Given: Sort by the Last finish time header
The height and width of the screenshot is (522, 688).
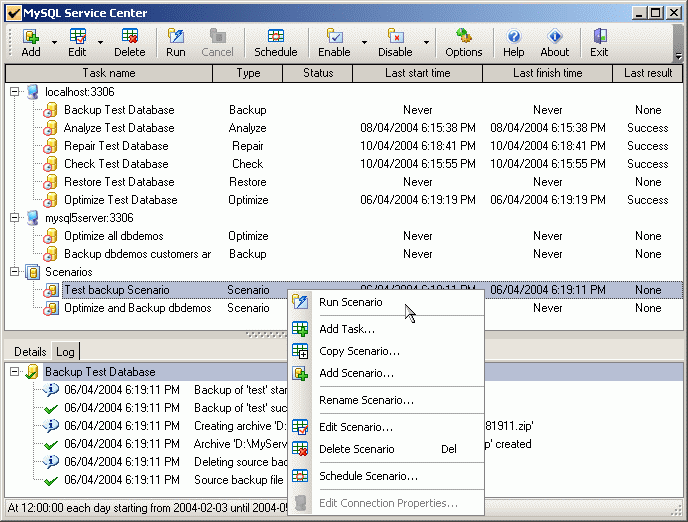Looking at the screenshot, I should click(x=548, y=73).
